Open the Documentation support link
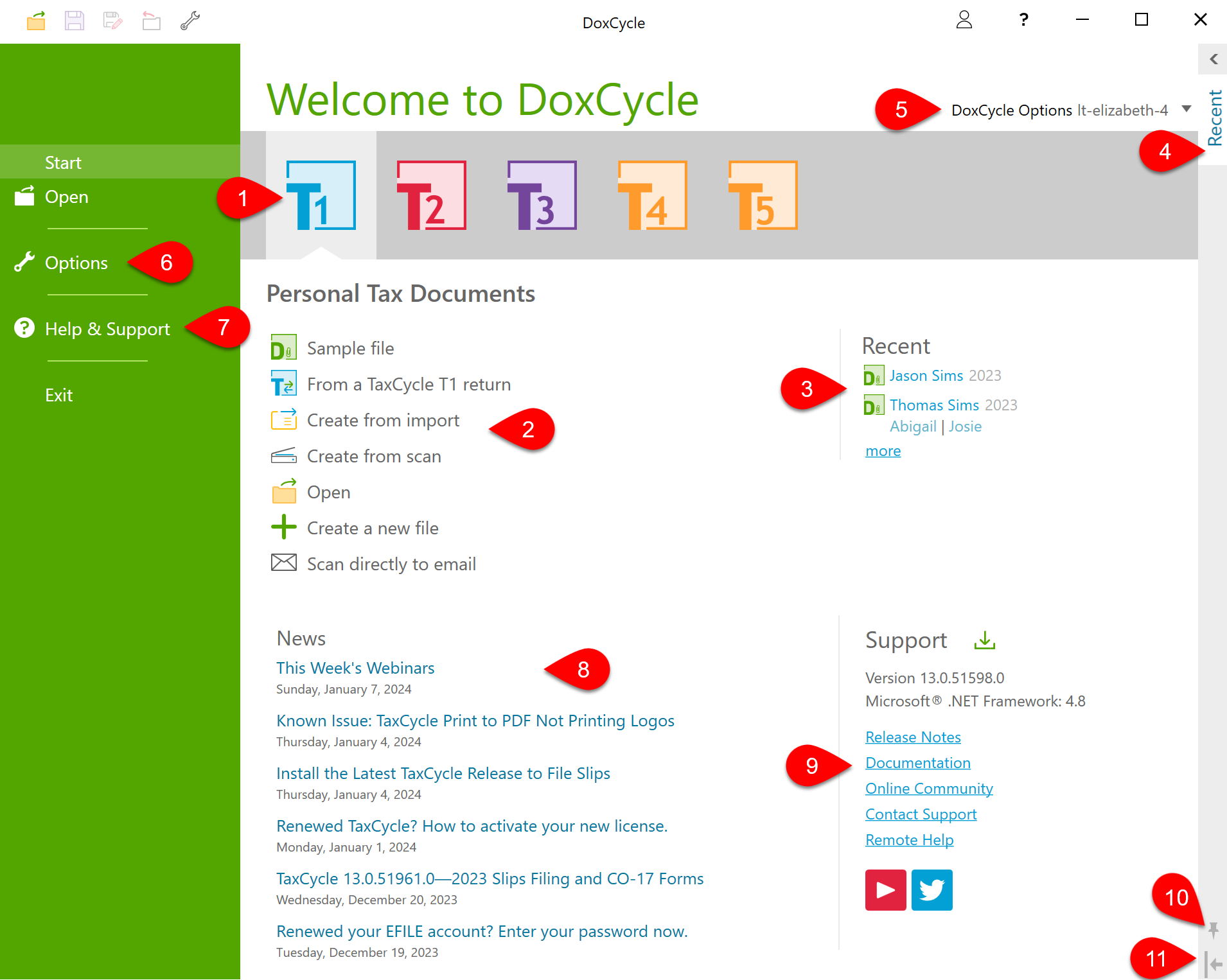Image resolution: width=1227 pixels, height=980 pixels. [918, 762]
